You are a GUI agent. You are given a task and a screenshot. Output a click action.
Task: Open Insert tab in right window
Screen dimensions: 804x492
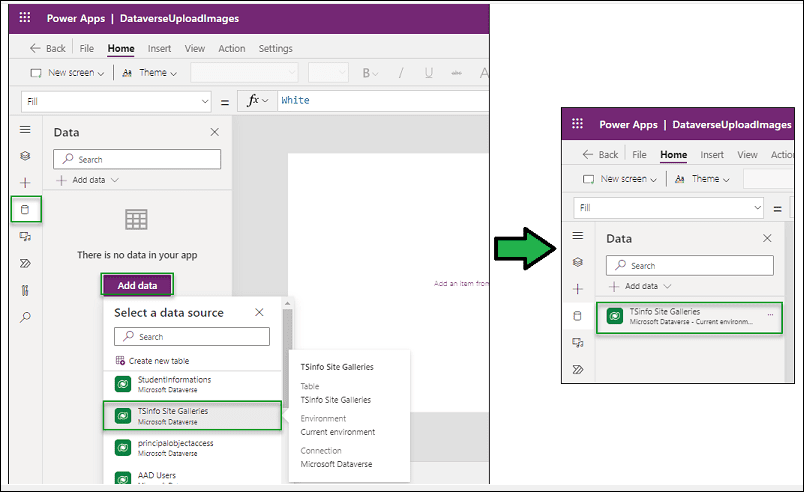(712, 154)
